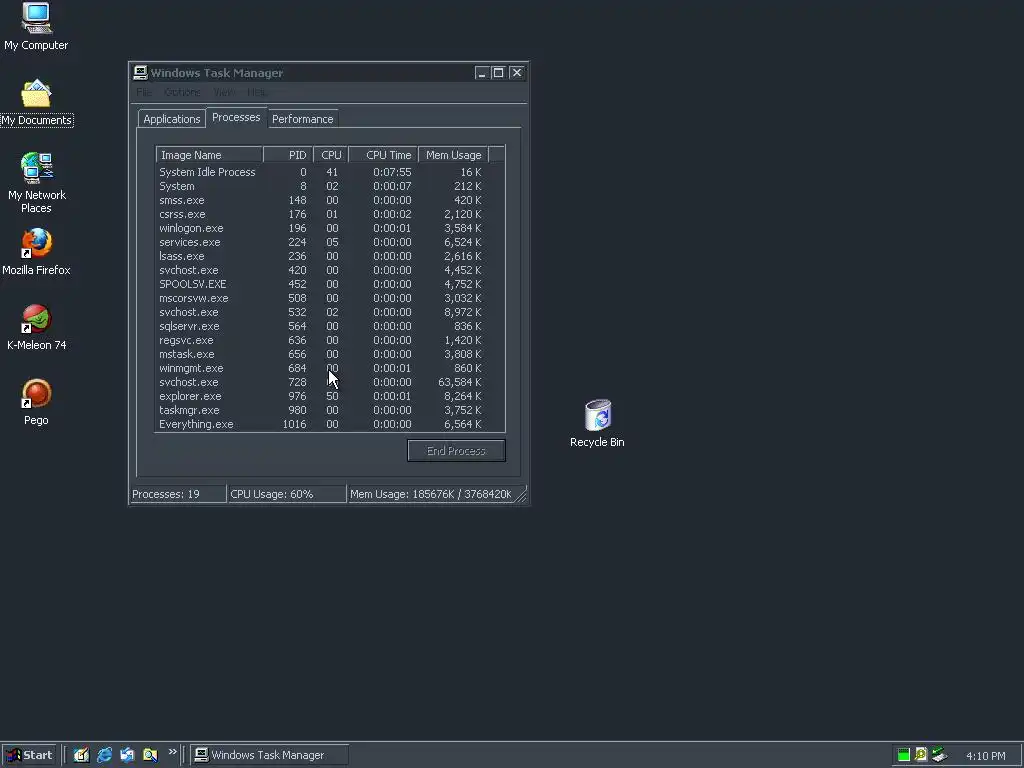This screenshot has height=768, width=1024.
Task: Select the winmgmt.exe process row
Action: pyautogui.click(x=330, y=368)
